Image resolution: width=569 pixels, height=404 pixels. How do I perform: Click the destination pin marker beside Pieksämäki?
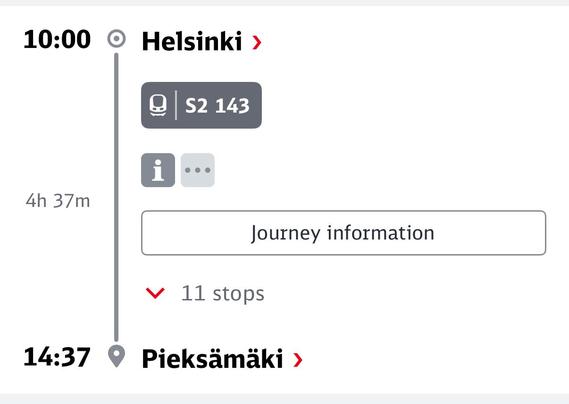pos(116,356)
